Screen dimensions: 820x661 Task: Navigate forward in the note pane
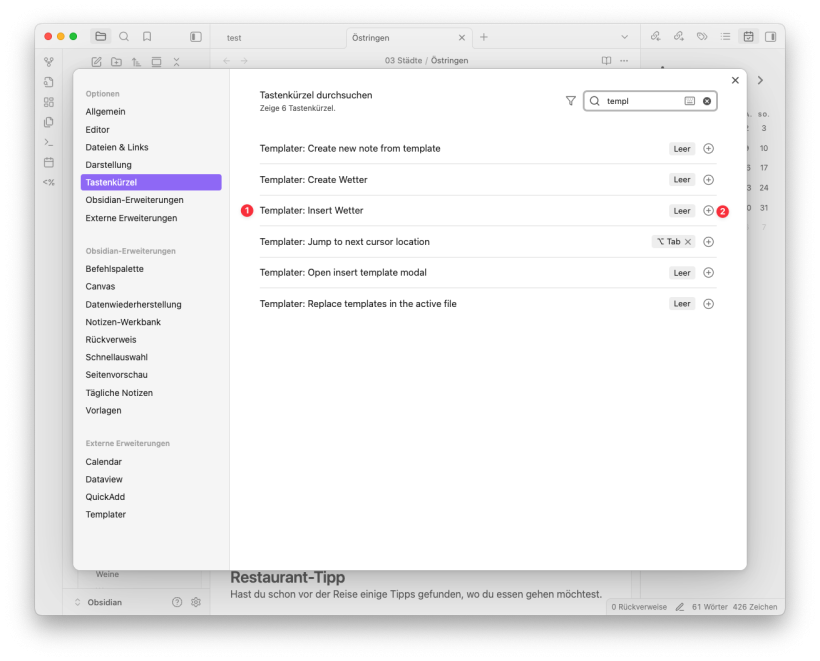(244, 61)
